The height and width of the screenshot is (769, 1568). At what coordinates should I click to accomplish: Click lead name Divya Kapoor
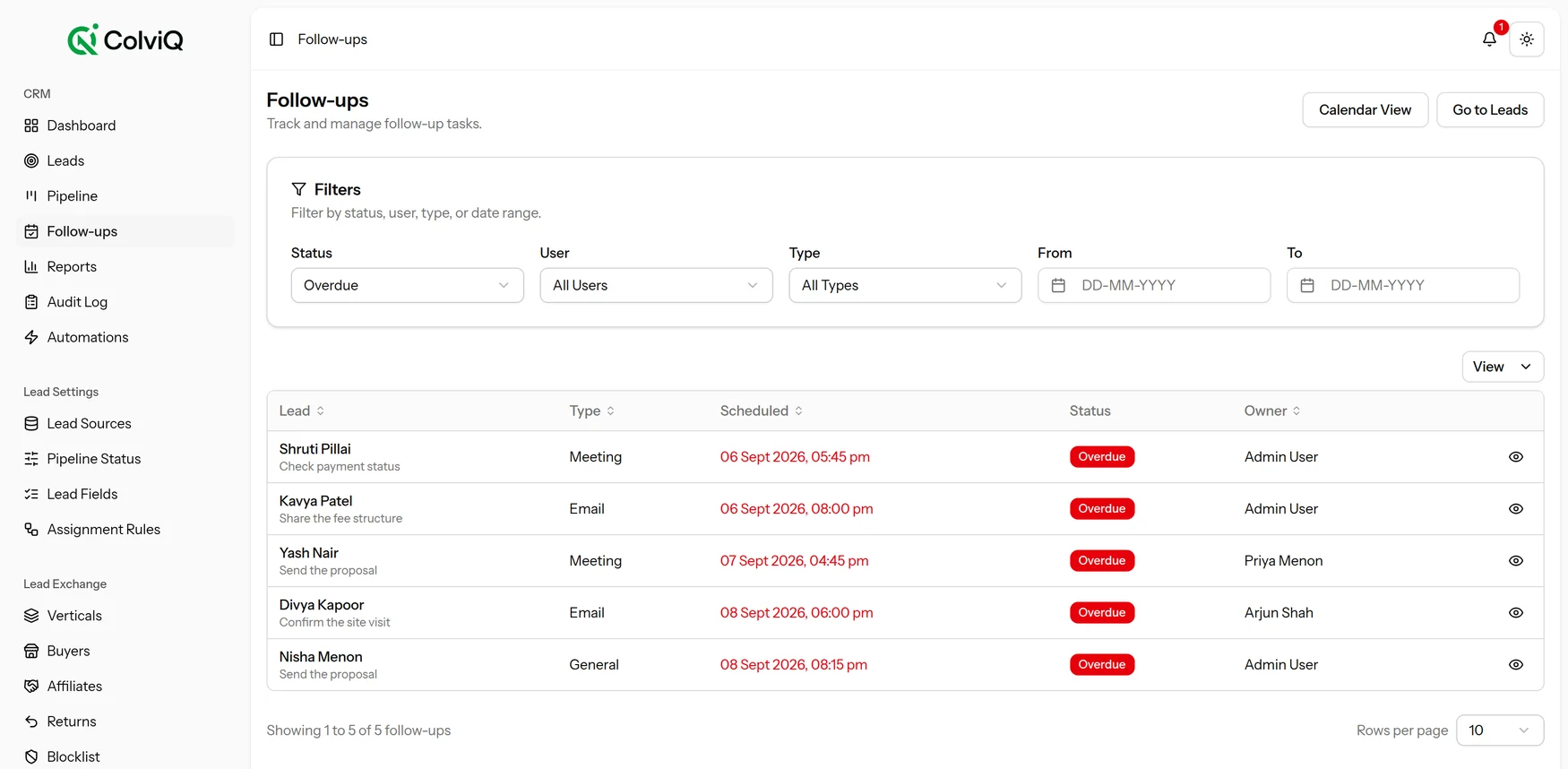pyautogui.click(x=322, y=605)
